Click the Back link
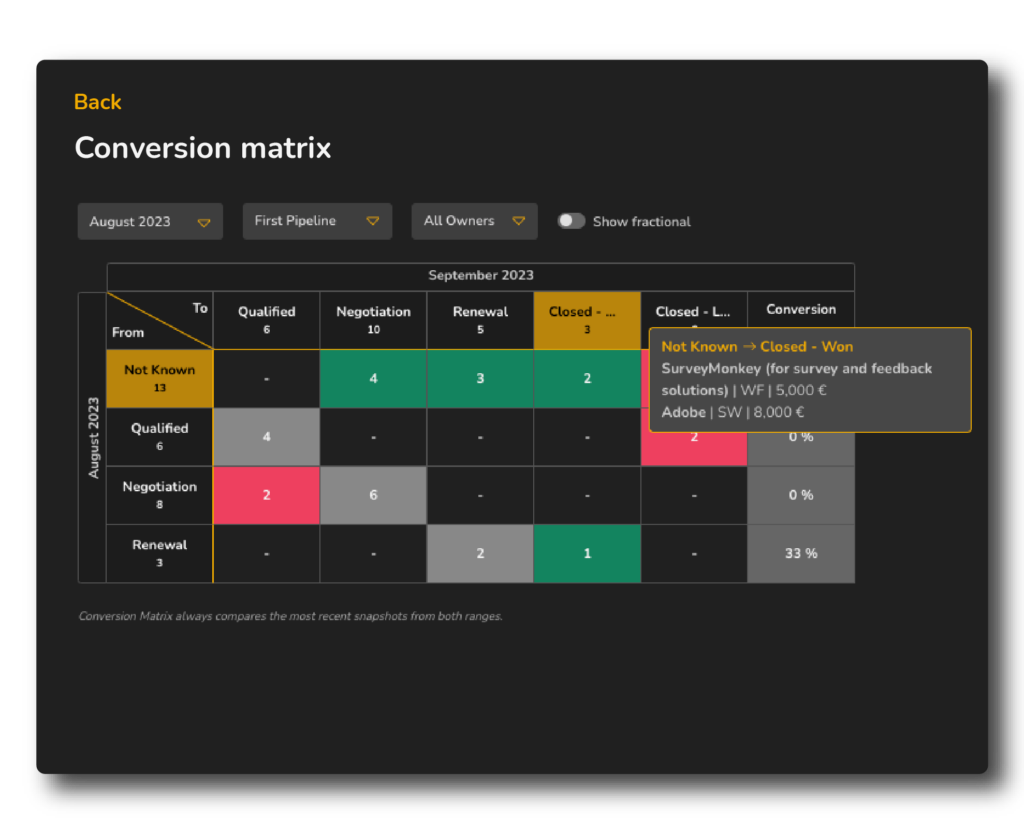The height and width of the screenshot is (834, 1024). coord(97,102)
